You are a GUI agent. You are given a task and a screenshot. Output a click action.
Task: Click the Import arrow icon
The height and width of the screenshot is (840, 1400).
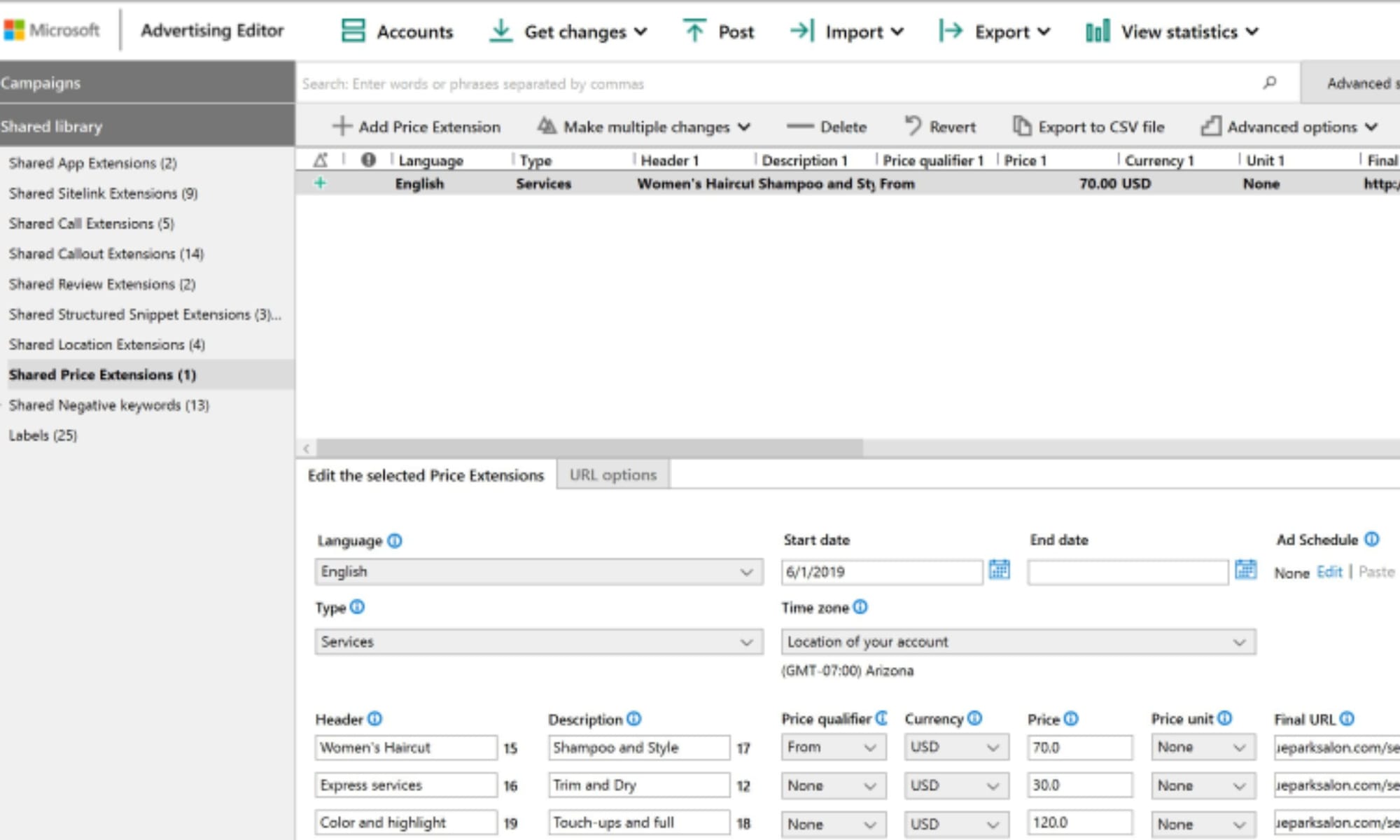[802, 31]
